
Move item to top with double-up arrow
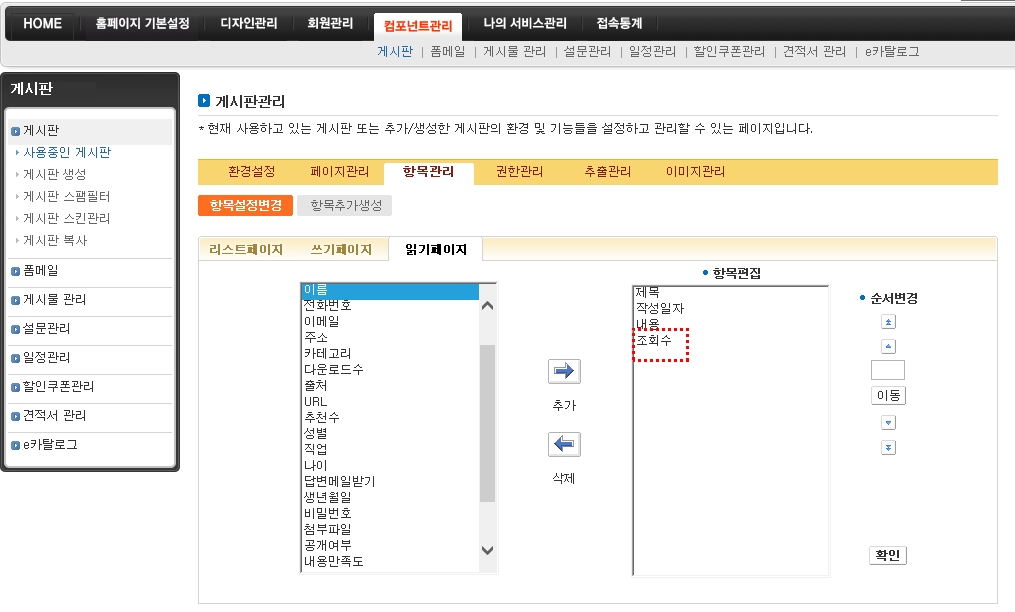[887, 322]
